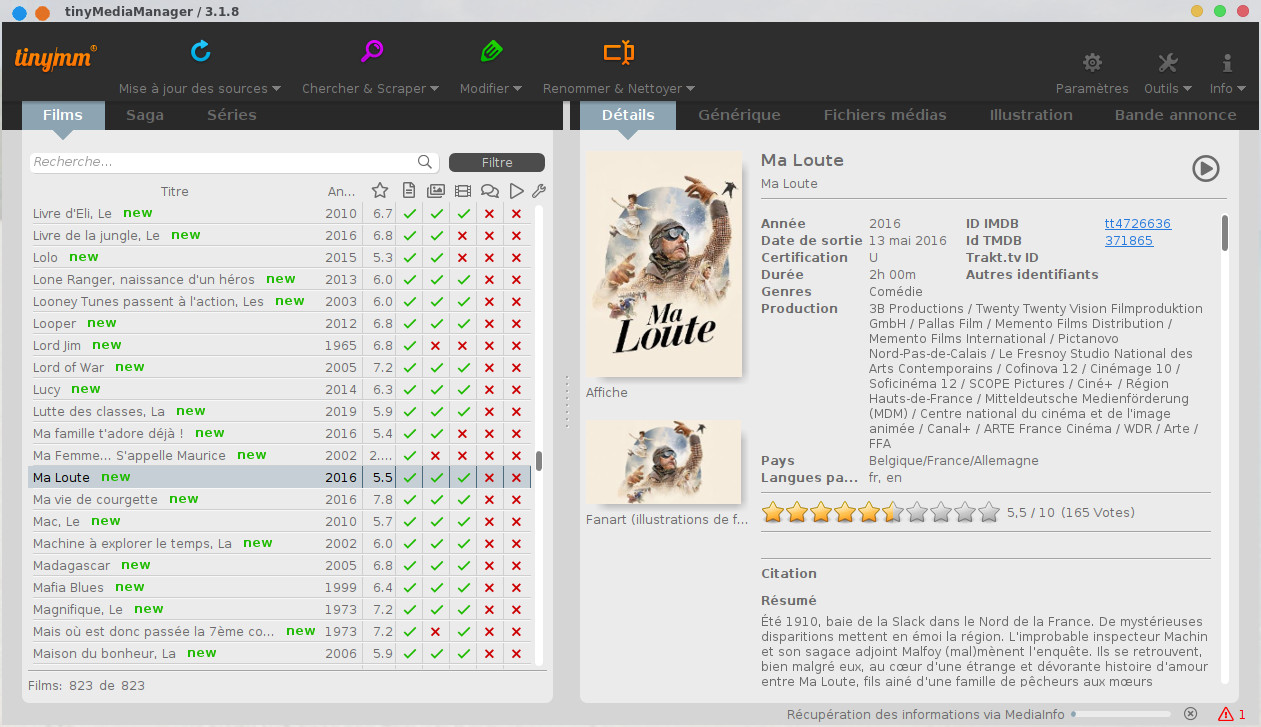The image size is (1261, 727).
Task: Open column settings with the wrench header icon
Action: tap(538, 191)
